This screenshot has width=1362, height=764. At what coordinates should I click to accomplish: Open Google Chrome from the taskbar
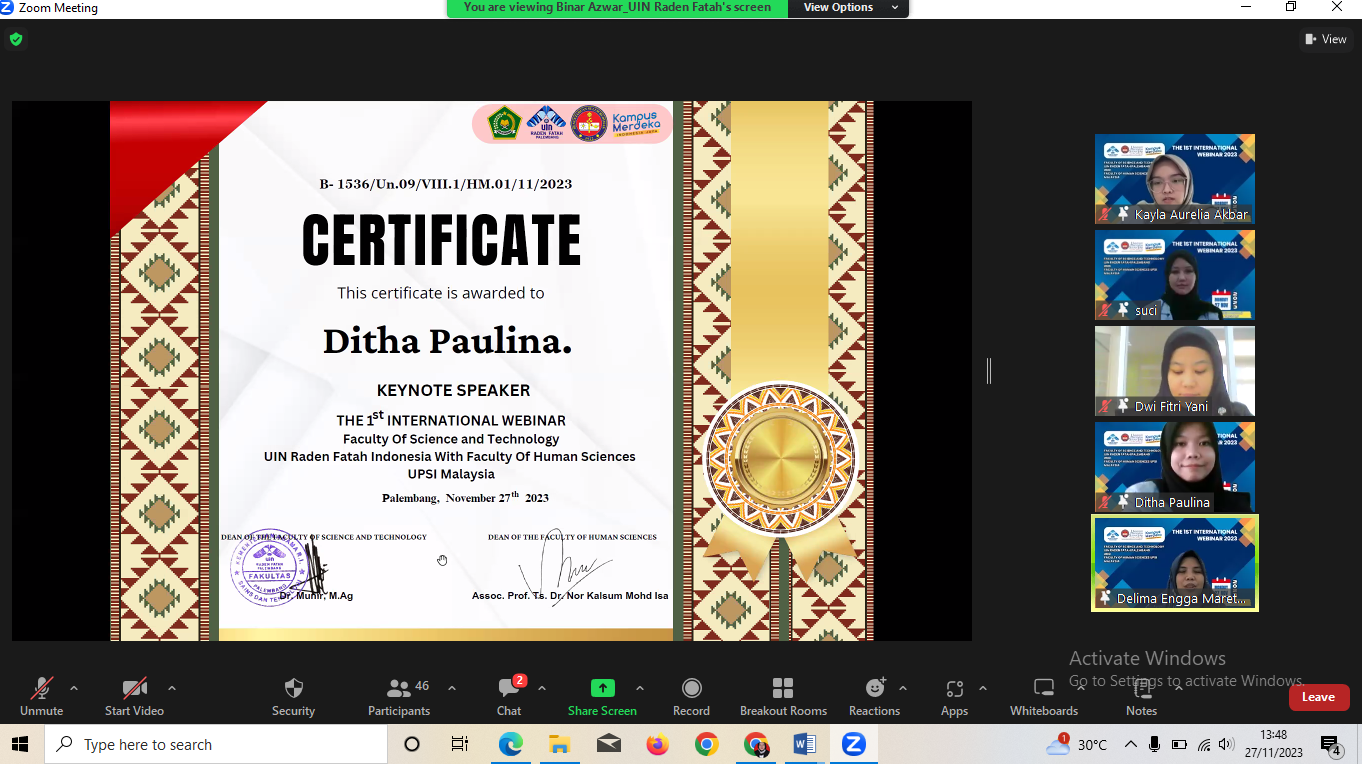pyautogui.click(x=706, y=744)
